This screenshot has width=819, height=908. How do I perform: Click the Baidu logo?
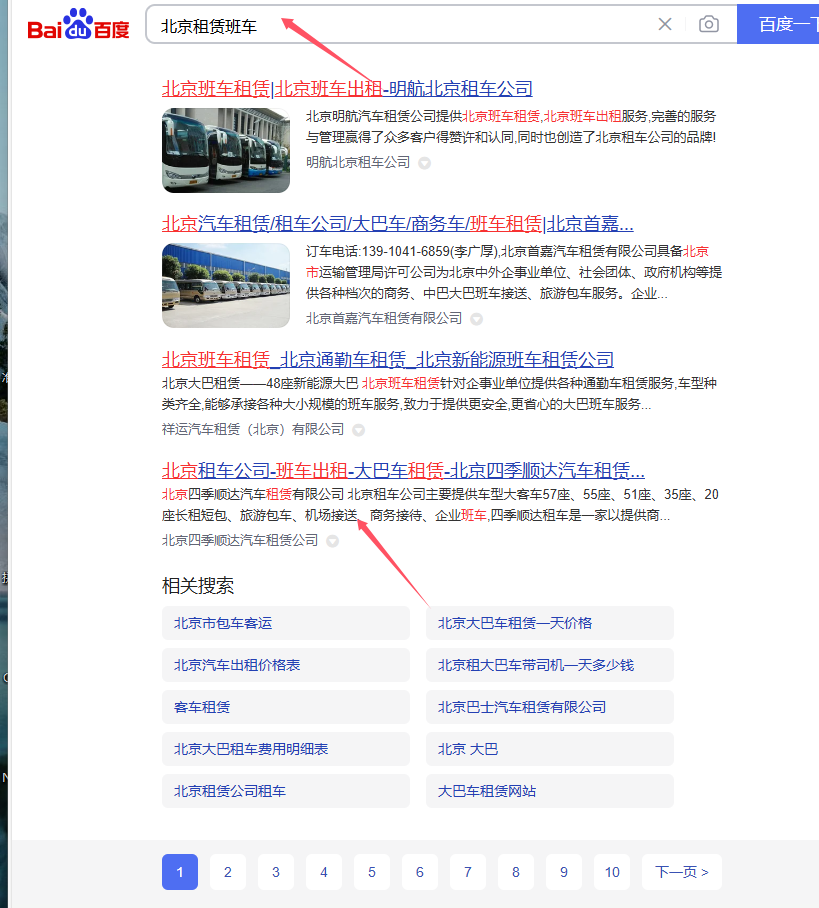tap(78, 24)
